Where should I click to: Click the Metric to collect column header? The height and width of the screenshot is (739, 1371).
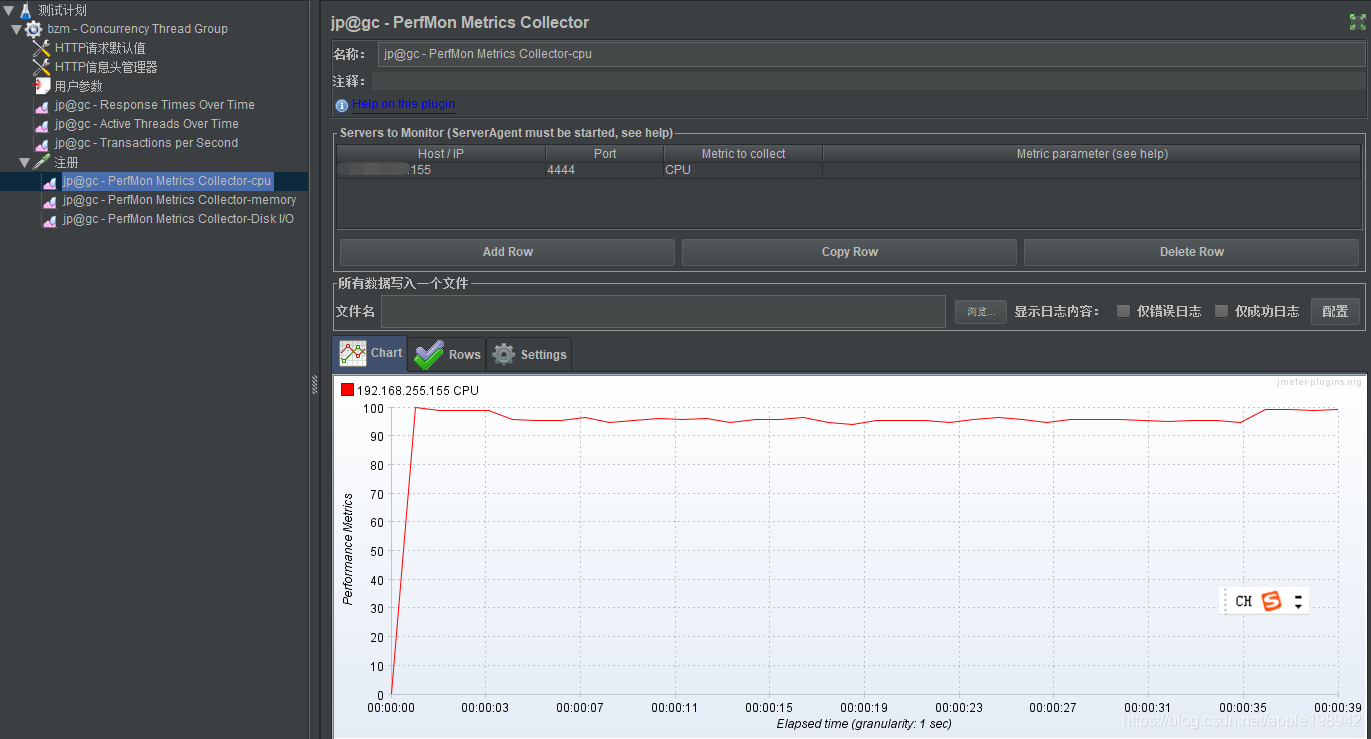pos(743,154)
